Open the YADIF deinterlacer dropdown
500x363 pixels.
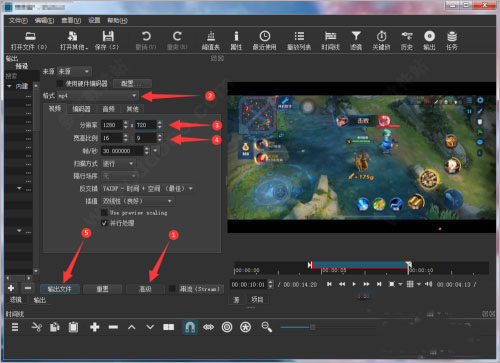(x=148, y=188)
